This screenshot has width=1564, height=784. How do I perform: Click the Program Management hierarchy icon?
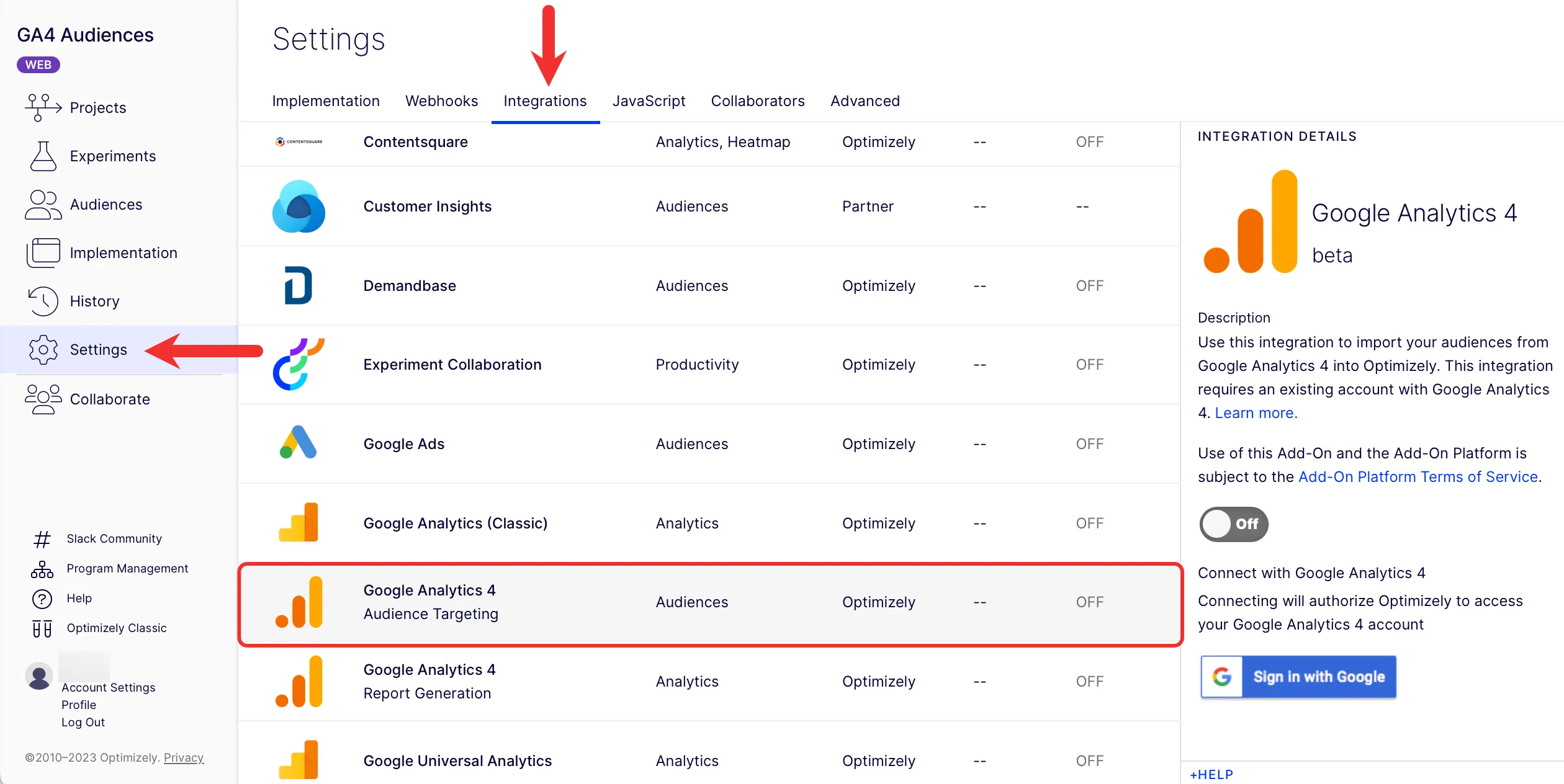tap(42, 569)
